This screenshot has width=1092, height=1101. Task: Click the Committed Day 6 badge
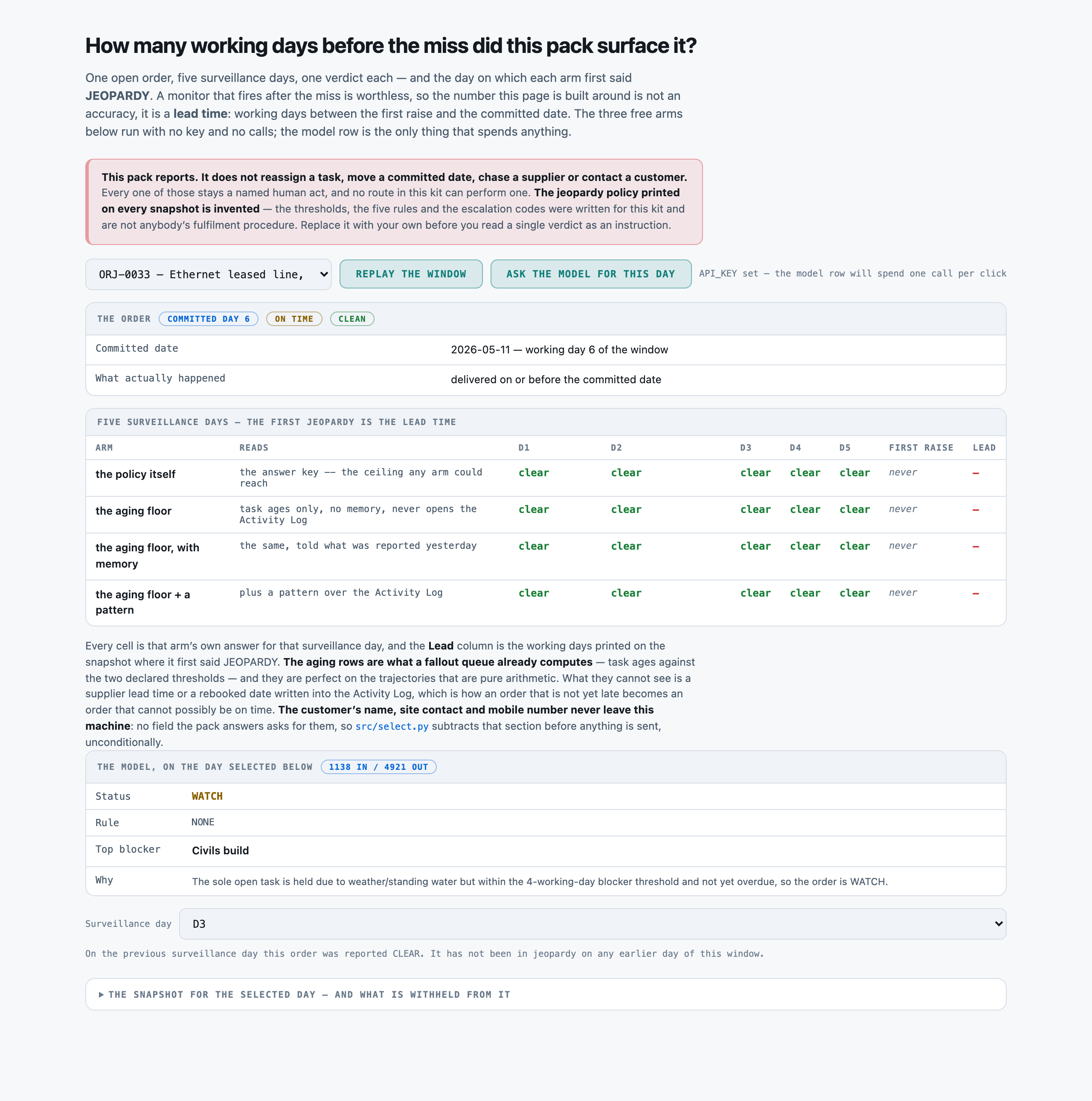tap(209, 319)
